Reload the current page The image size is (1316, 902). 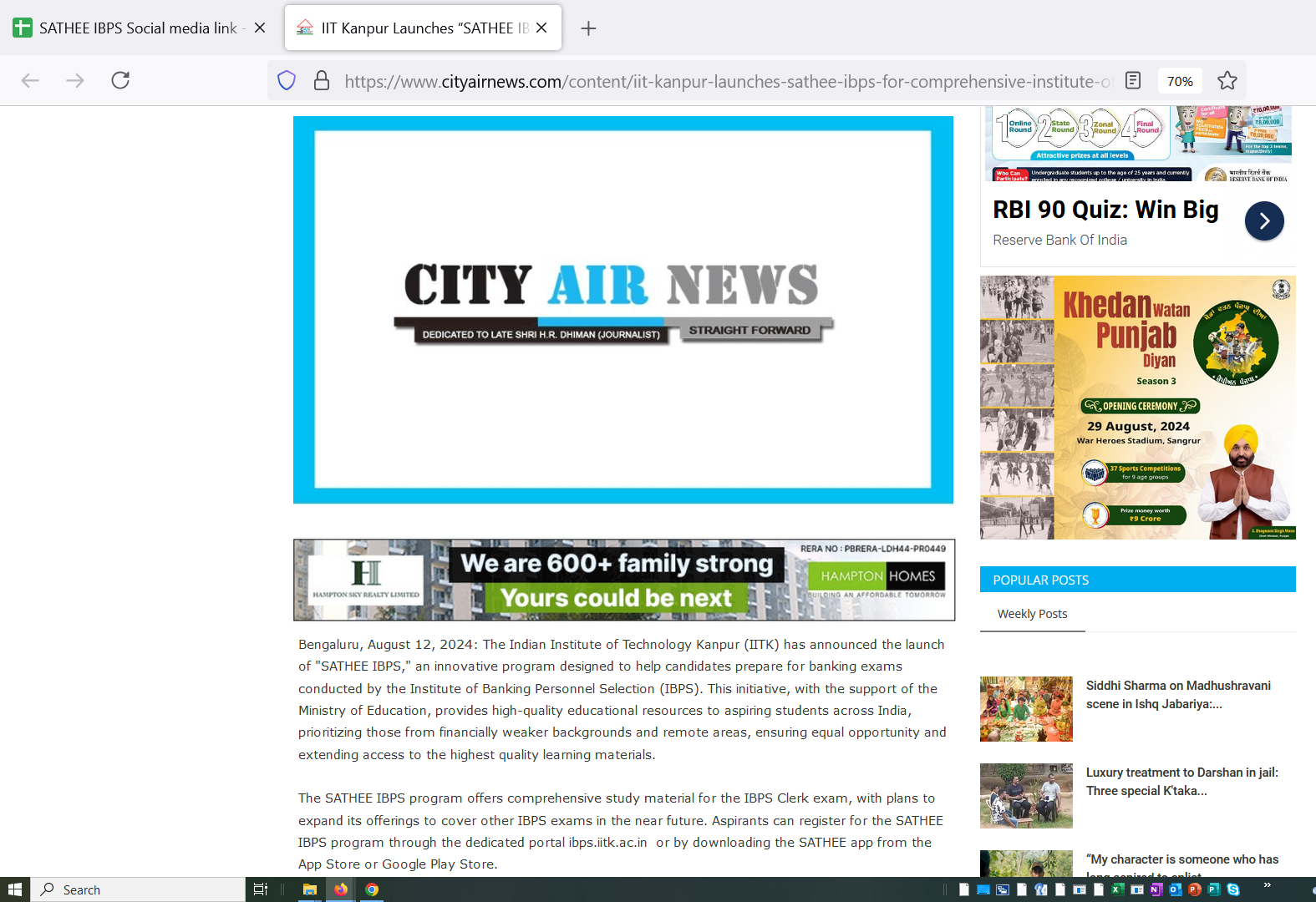tap(120, 80)
